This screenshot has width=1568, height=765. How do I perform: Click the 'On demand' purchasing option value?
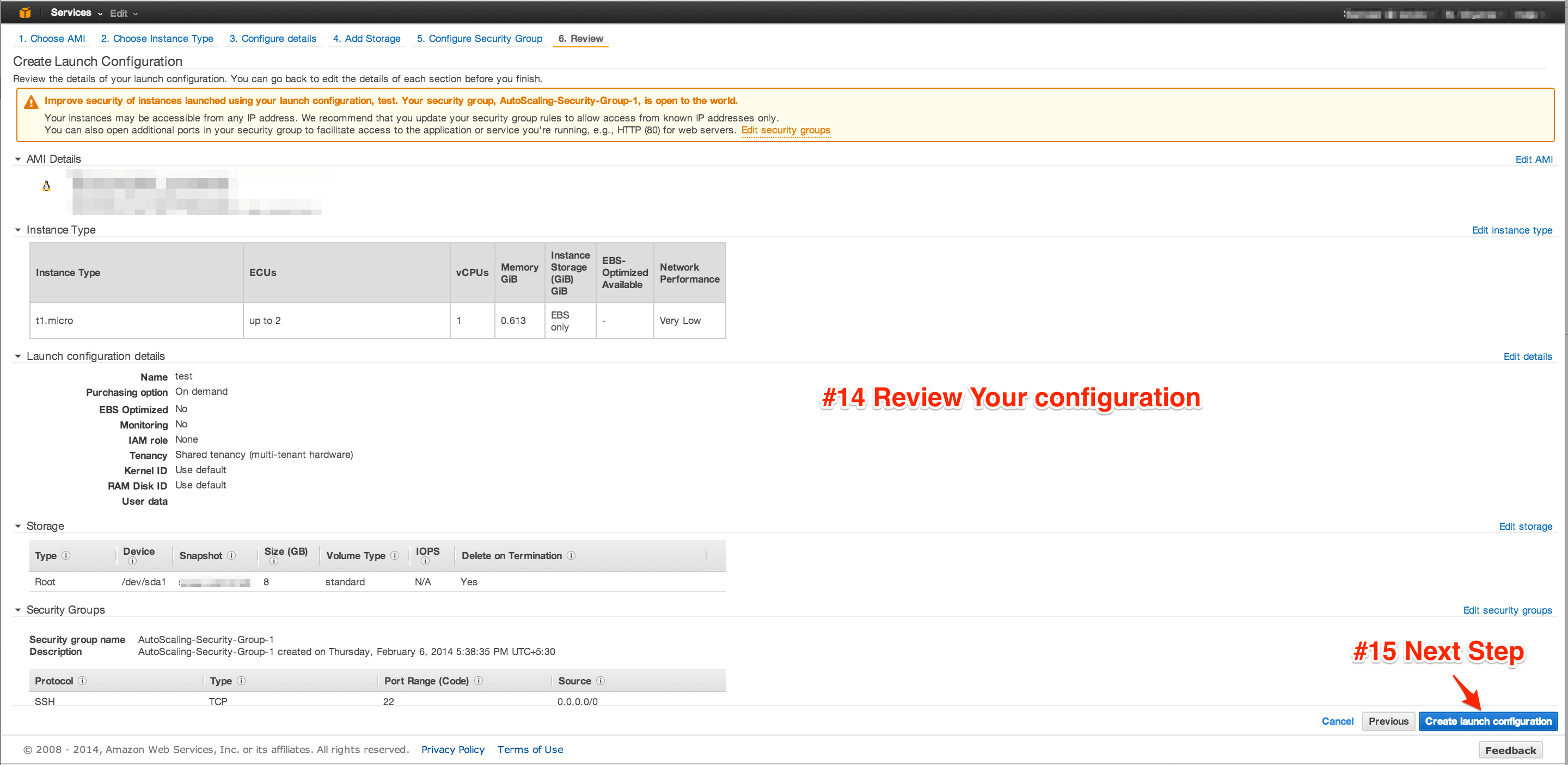point(201,391)
